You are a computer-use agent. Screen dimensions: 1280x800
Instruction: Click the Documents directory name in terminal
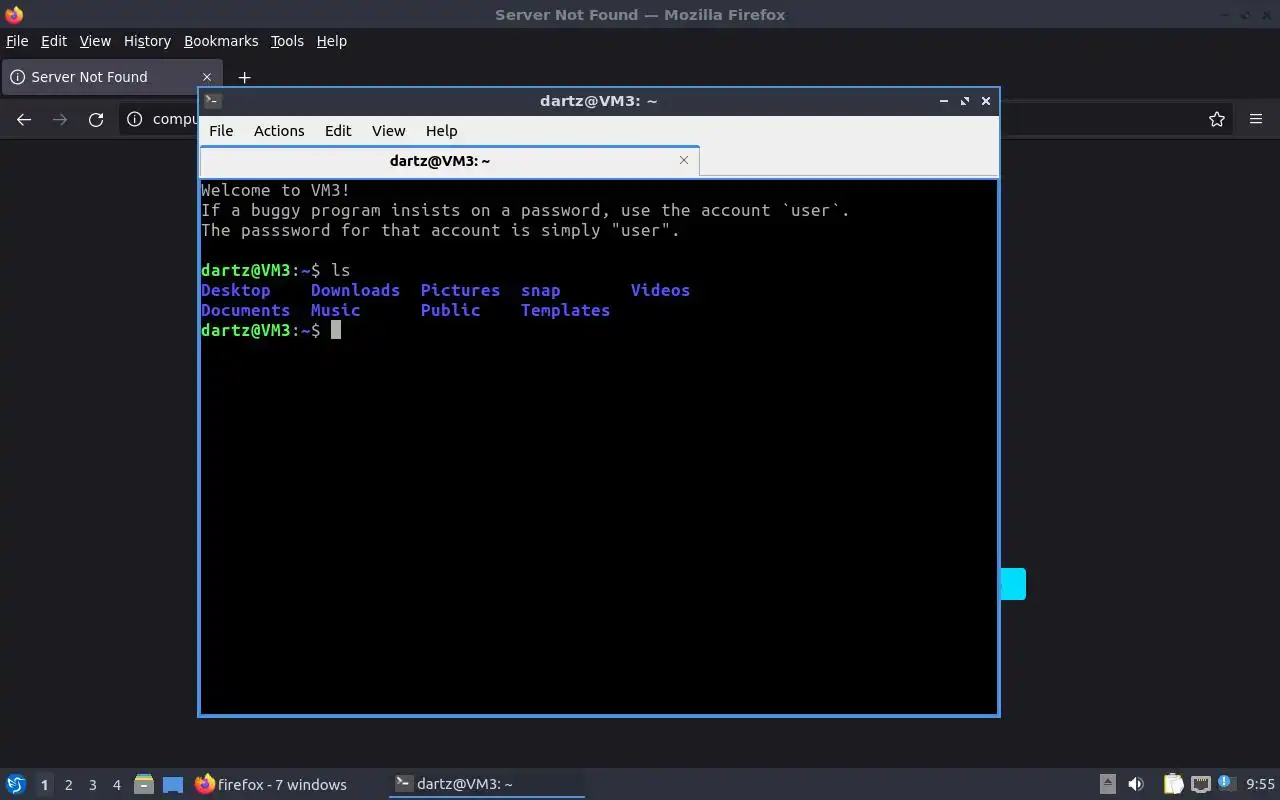246,311
